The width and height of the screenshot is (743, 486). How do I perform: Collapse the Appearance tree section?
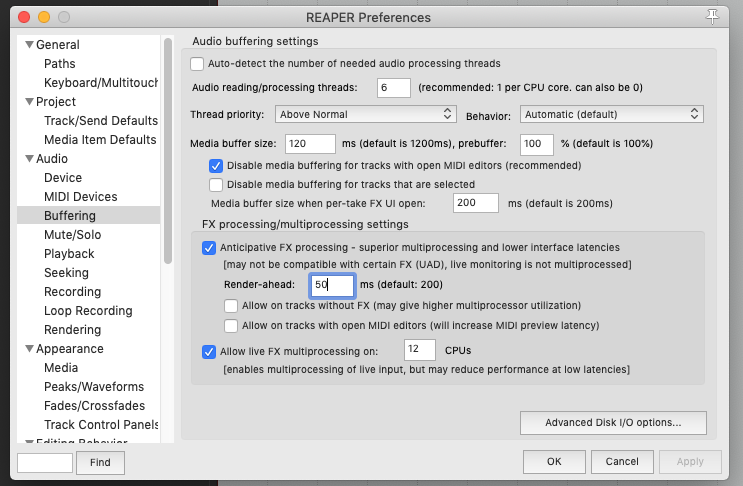29,349
